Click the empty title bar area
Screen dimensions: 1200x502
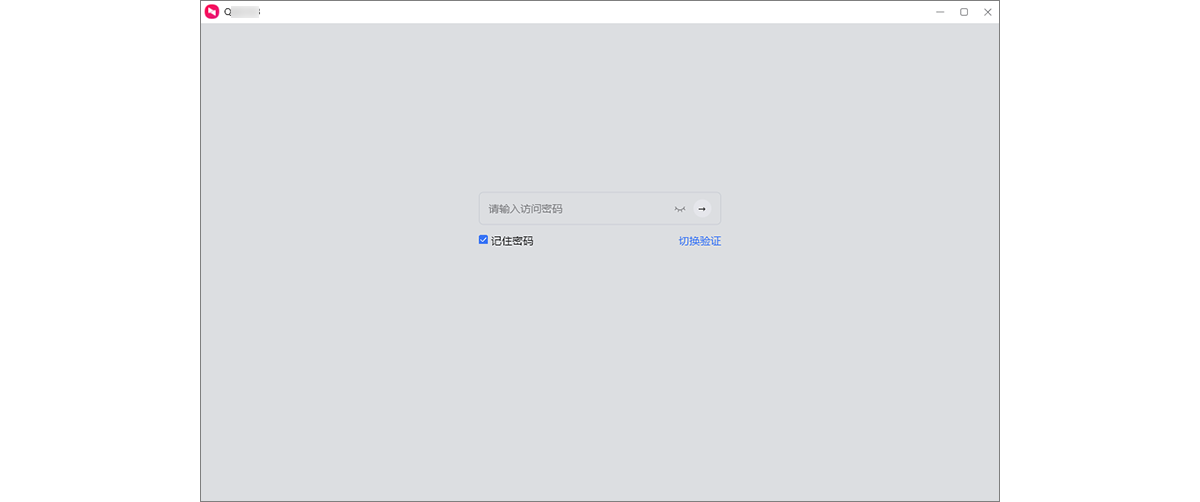[x=600, y=12]
